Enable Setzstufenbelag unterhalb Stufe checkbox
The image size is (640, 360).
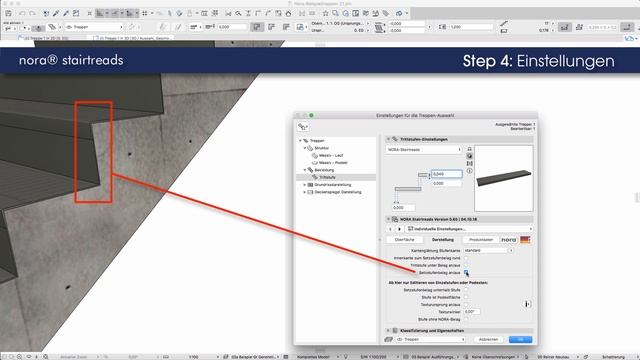[466, 290]
